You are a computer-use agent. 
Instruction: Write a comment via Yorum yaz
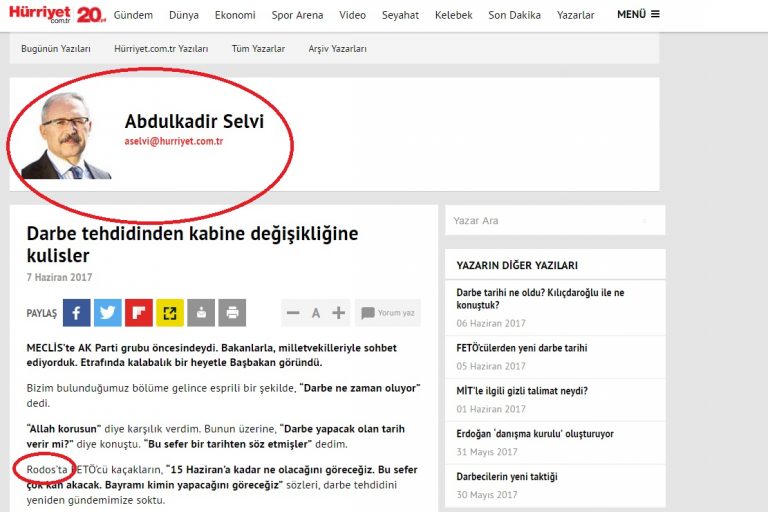[x=388, y=313]
